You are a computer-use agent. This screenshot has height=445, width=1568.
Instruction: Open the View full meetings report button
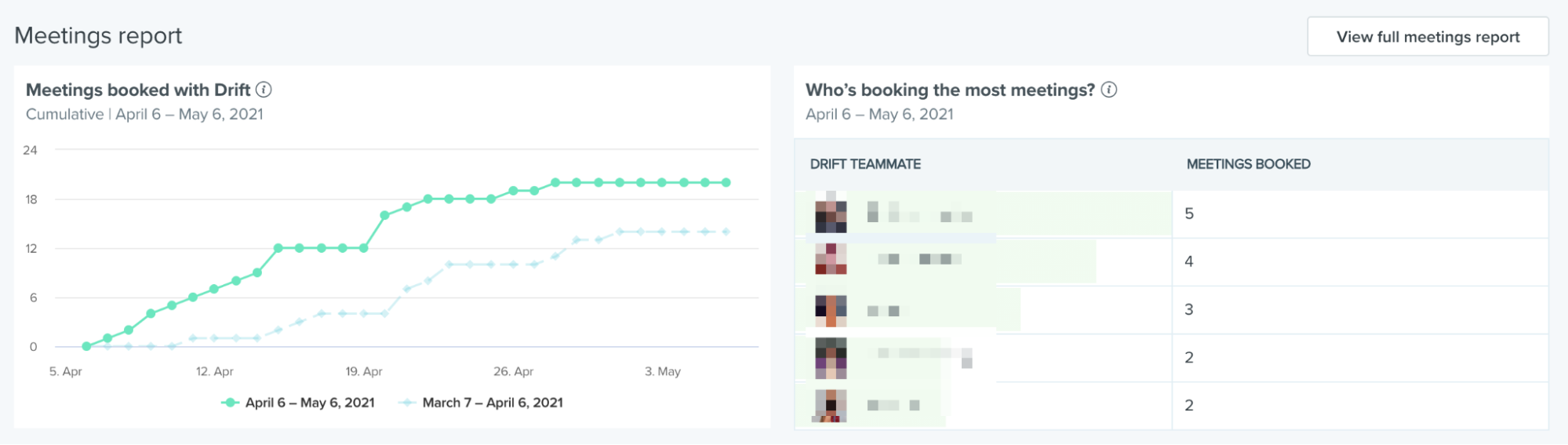[1428, 37]
